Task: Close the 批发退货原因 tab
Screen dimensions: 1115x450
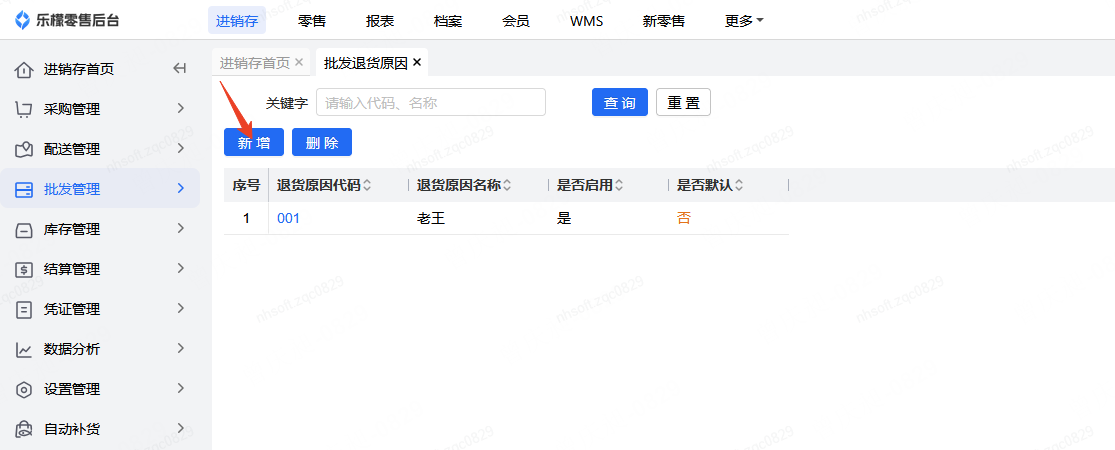Action: point(417,63)
